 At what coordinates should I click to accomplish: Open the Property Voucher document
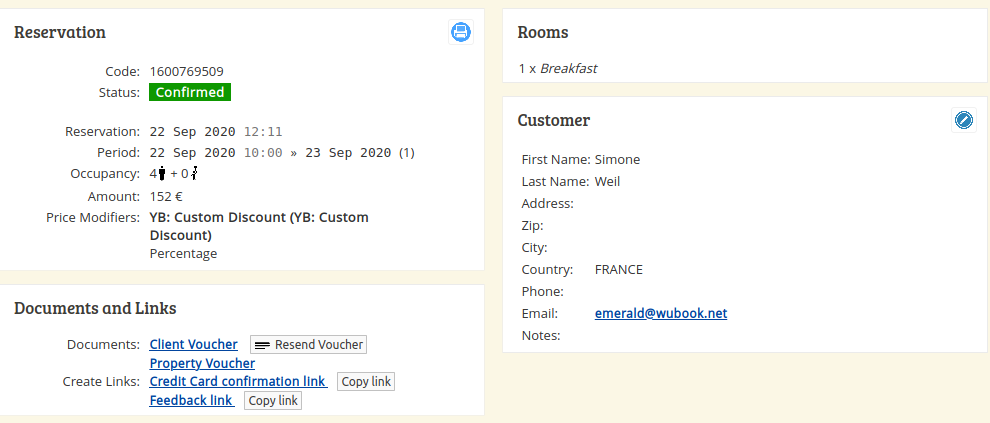[x=202, y=364]
